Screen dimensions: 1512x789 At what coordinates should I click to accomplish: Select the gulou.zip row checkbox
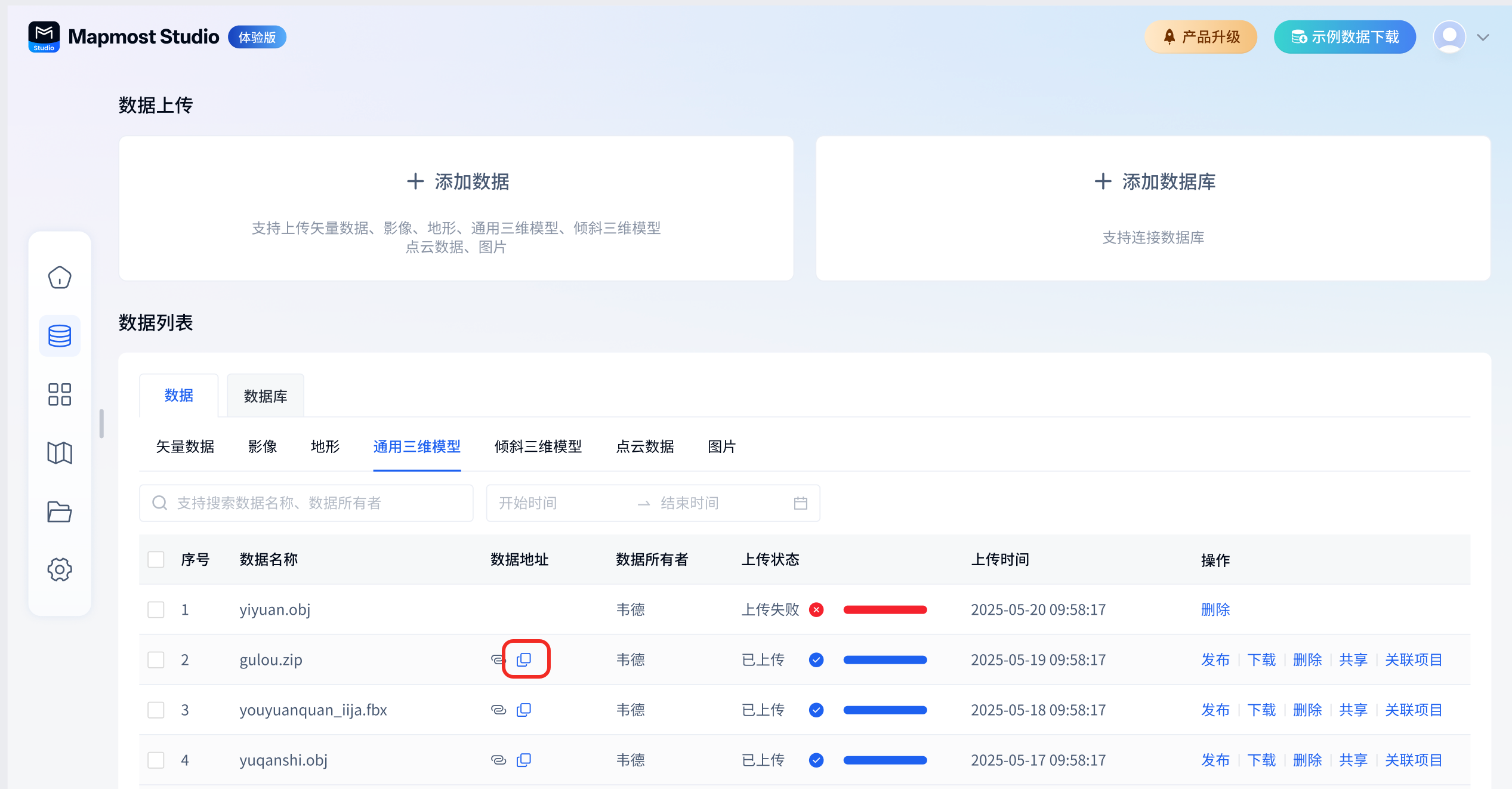pyautogui.click(x=156, y=659)
